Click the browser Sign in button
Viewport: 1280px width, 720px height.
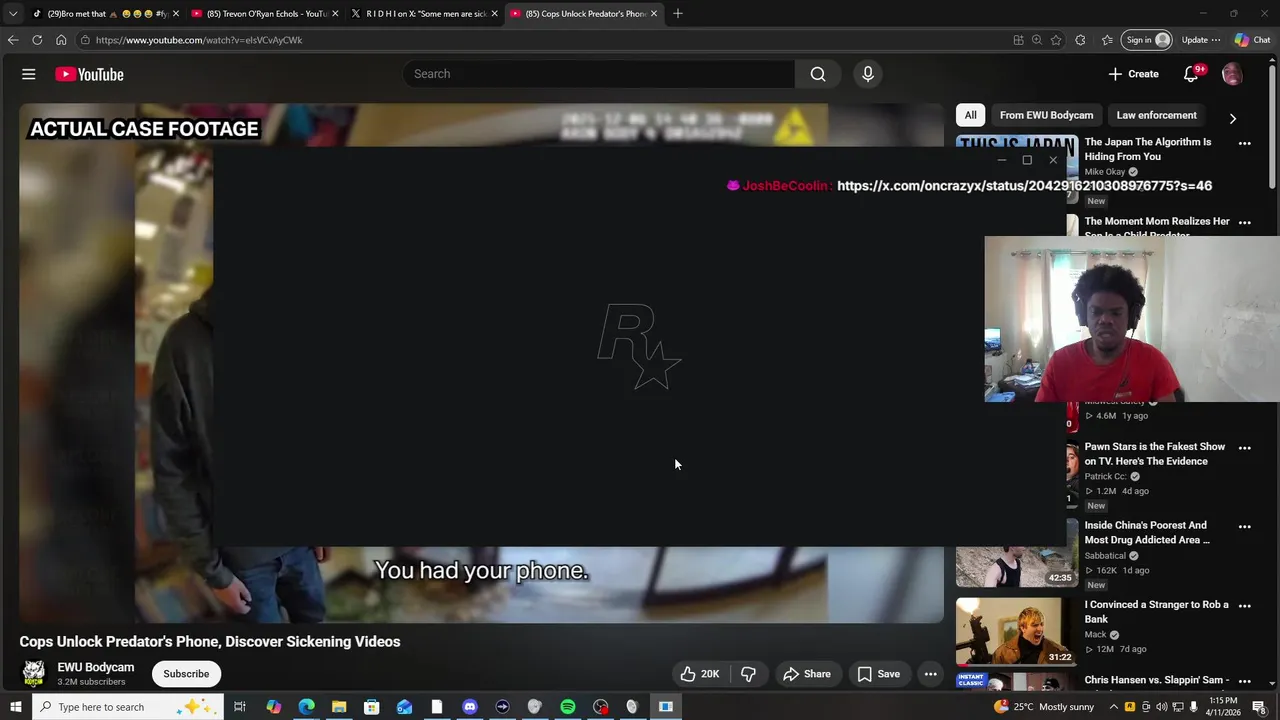pyautogui.click(x=1148, y=40)
